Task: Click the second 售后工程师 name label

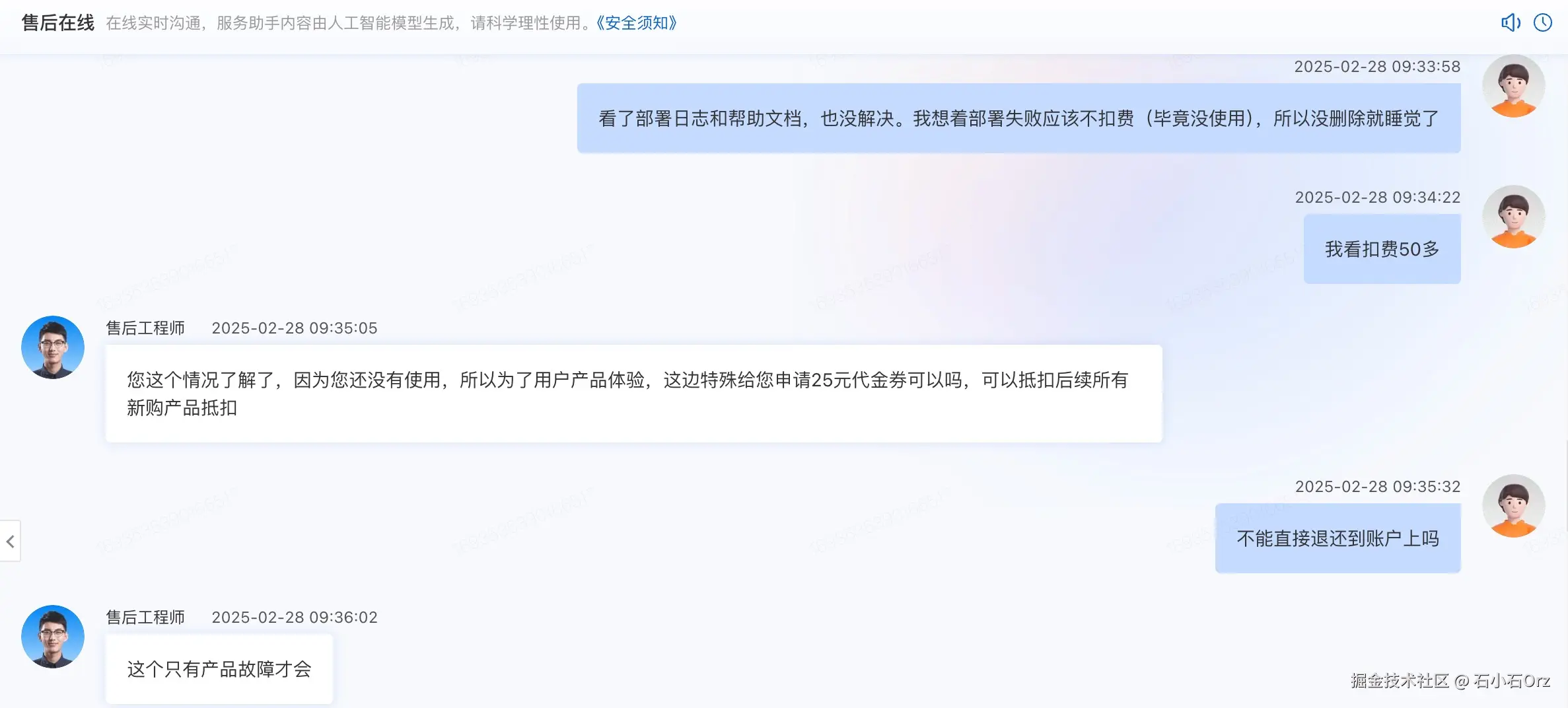Action: (x=145, y=618)
